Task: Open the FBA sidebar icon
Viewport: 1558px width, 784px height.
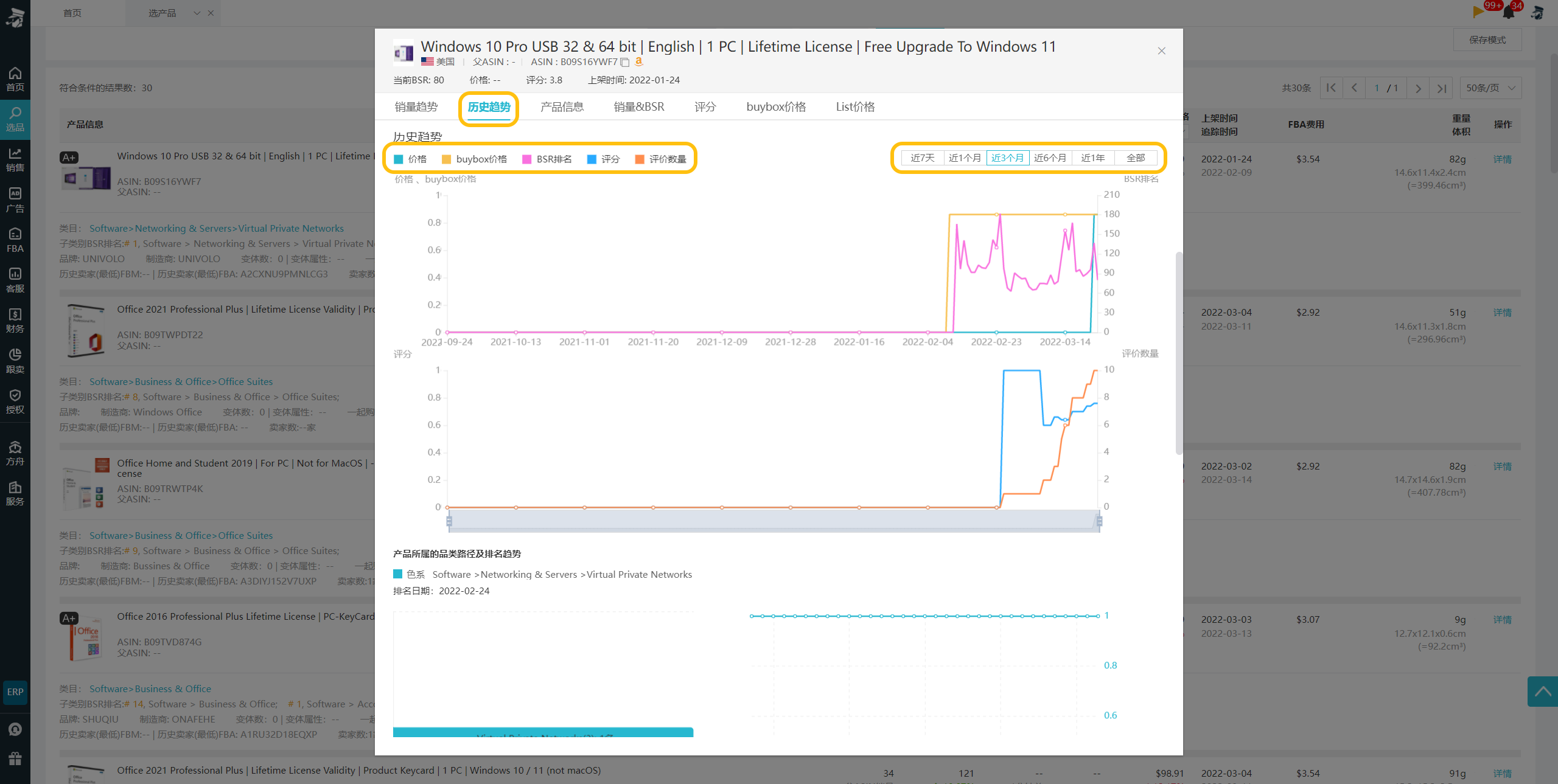Action: (x=15, y=240)
